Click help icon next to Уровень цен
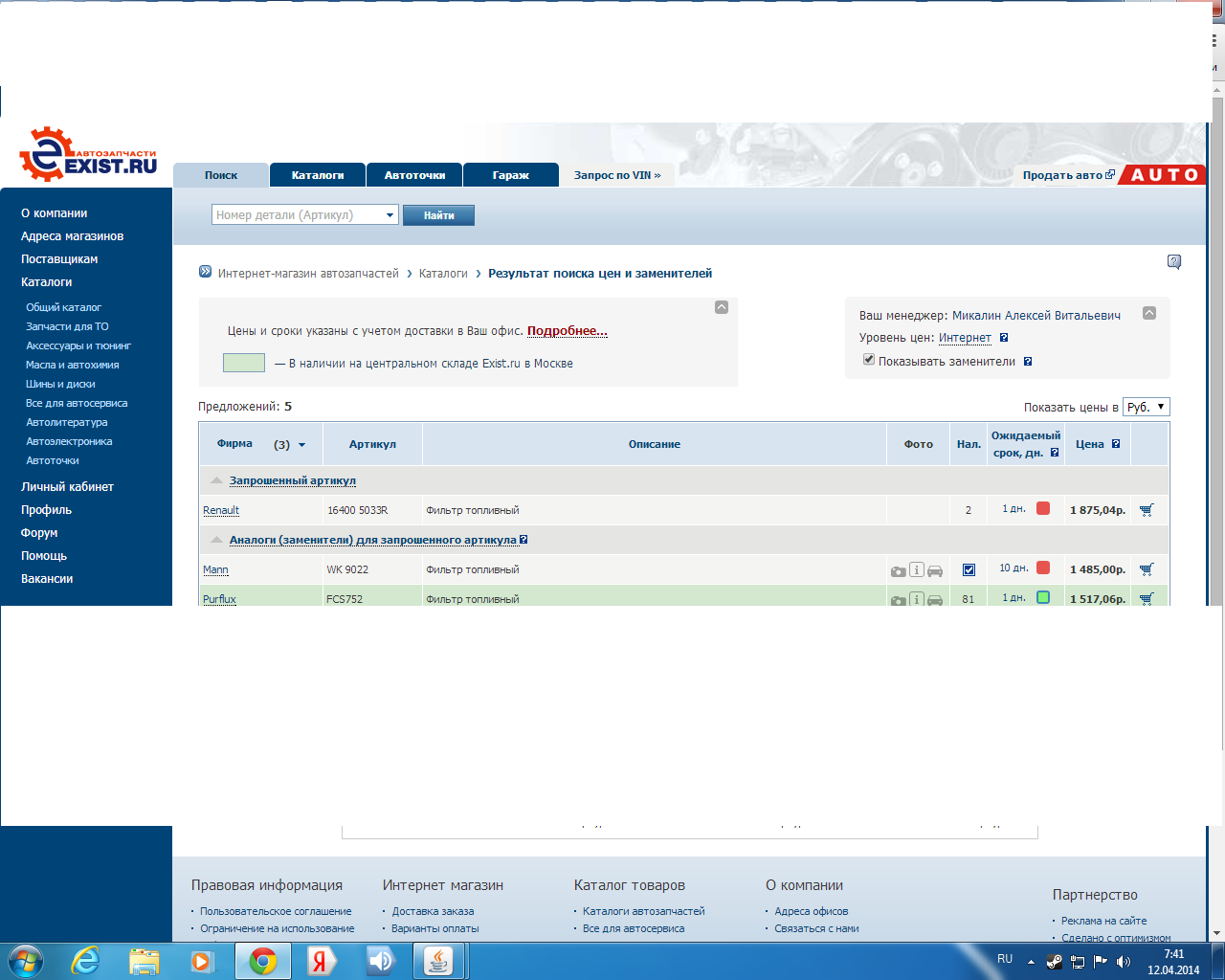Screen dimensions: 1225x980 pyautogui.click(x=1004, y=338)
